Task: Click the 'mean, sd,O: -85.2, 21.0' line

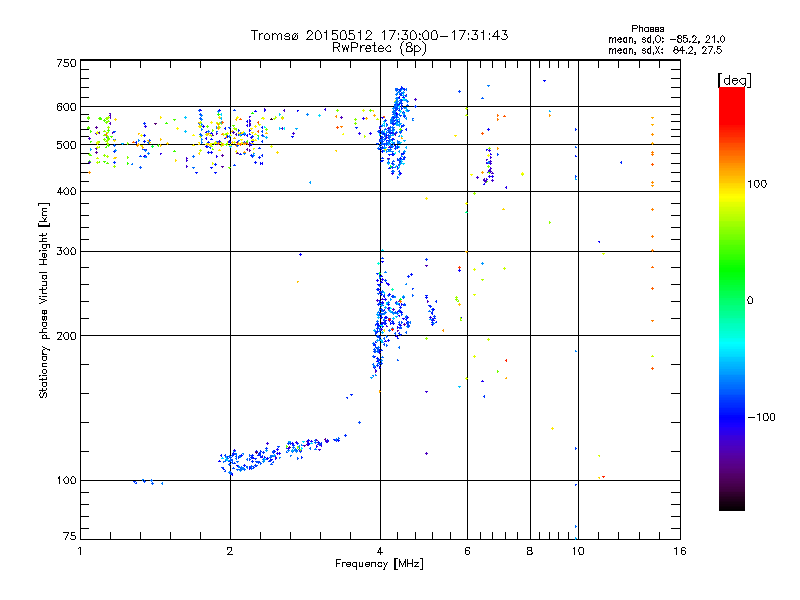Action: [x=666, y=39]
